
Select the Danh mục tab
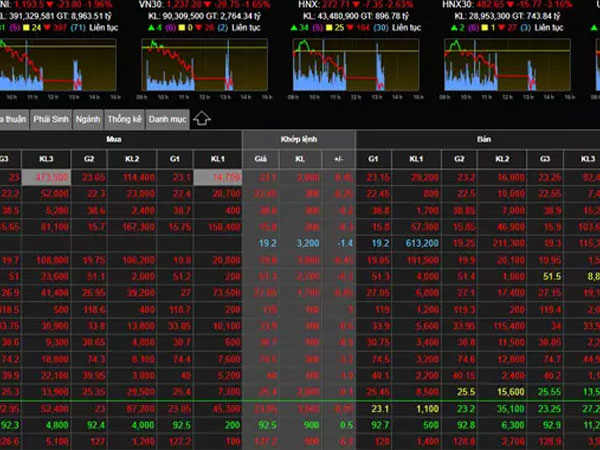[x=167, y=119]
